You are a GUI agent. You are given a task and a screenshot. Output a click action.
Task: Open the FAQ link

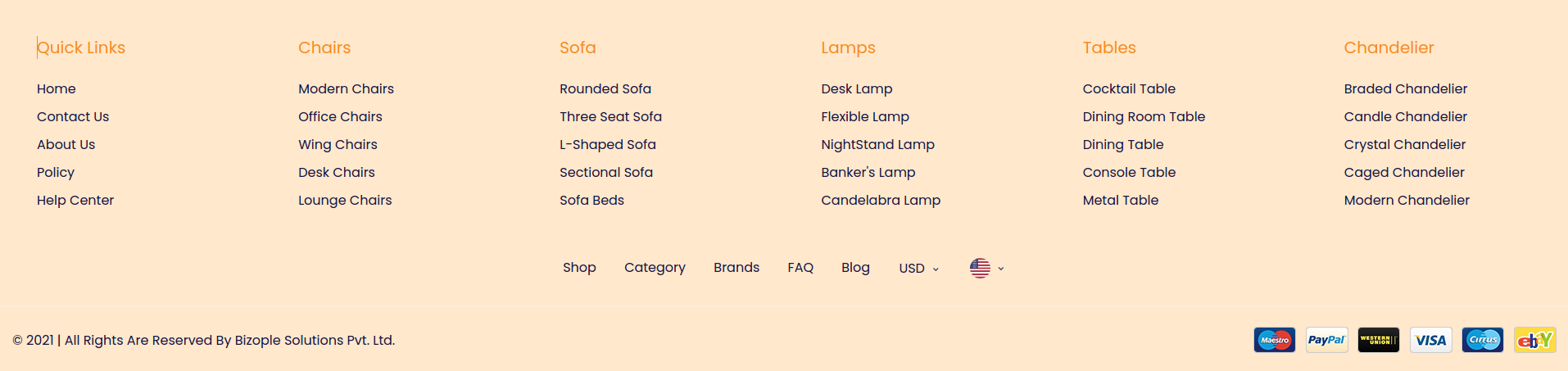pos(800,268)
